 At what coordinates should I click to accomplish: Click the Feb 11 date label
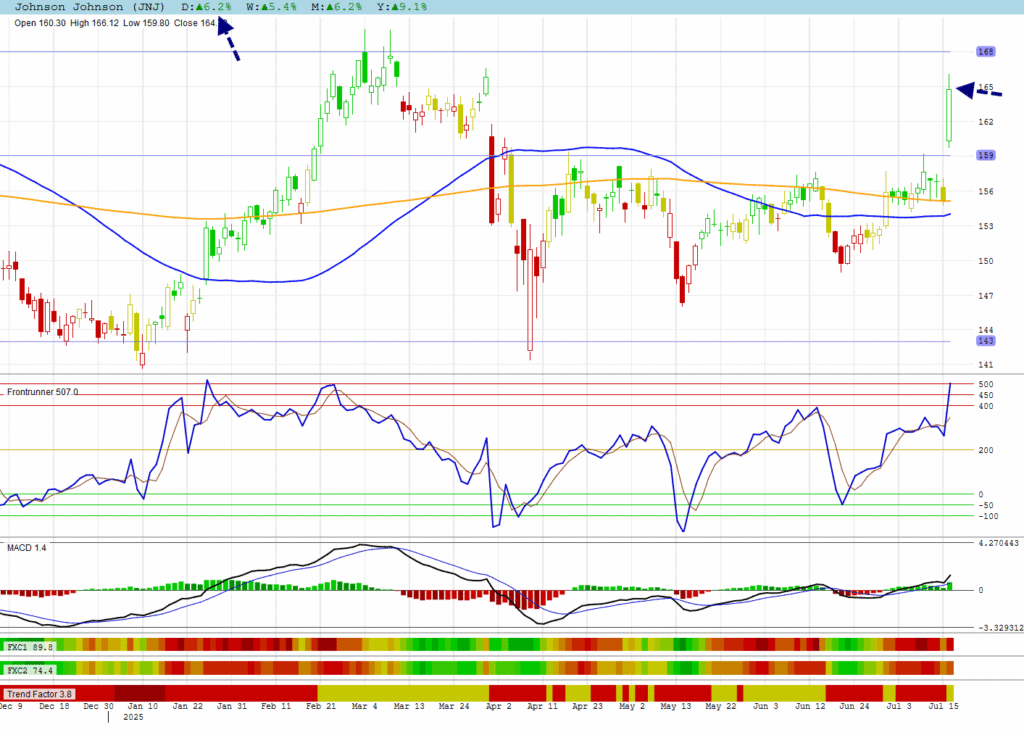(276, 706)
